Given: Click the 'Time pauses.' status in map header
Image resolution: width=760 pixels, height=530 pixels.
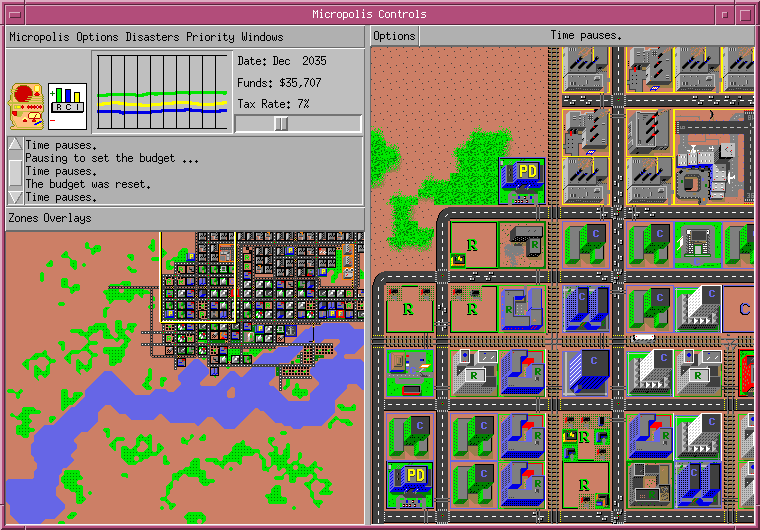Looking at the screenshot, I should coord(586,35).
